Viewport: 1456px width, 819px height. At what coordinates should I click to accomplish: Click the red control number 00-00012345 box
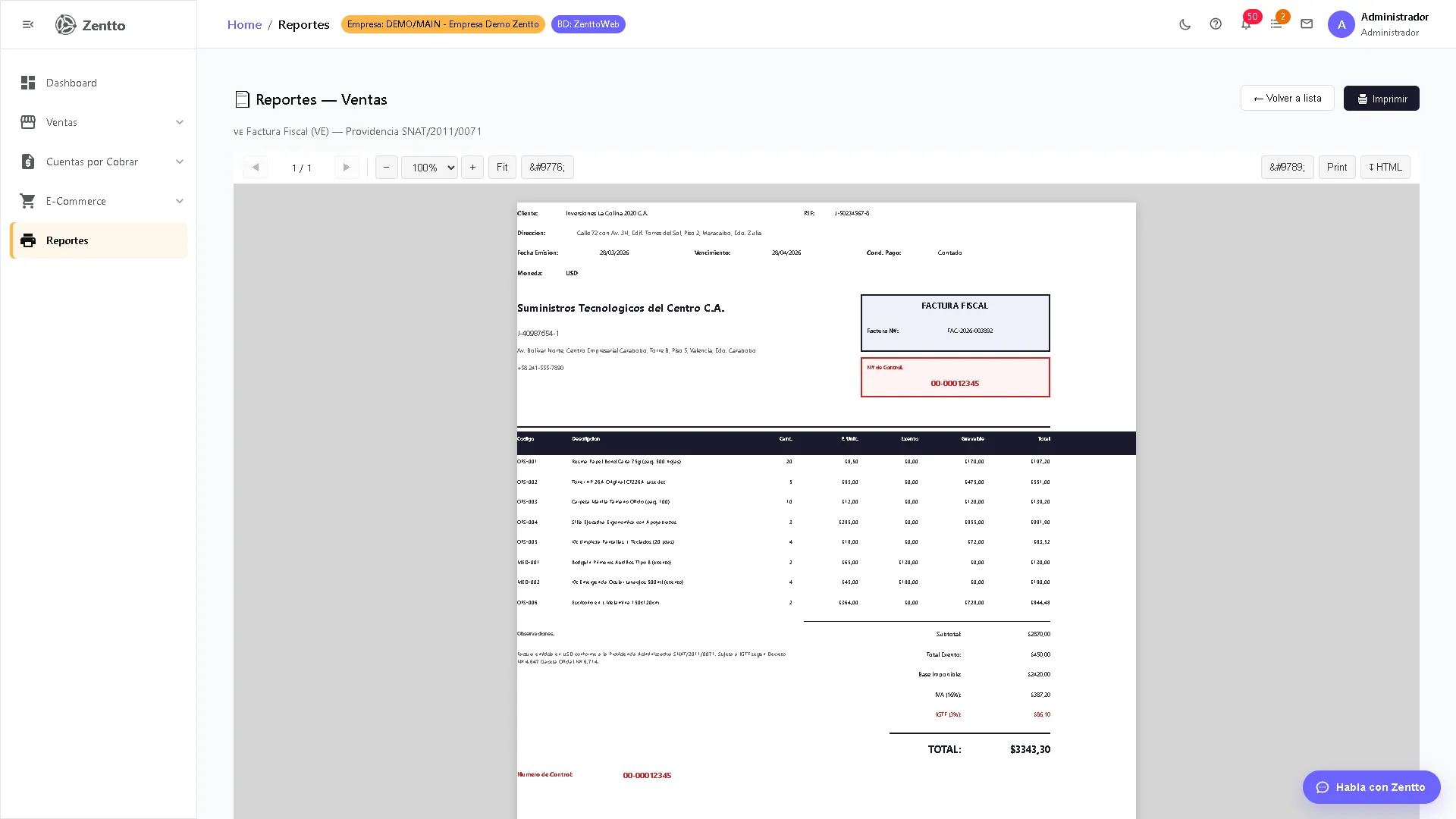point(955,378)
